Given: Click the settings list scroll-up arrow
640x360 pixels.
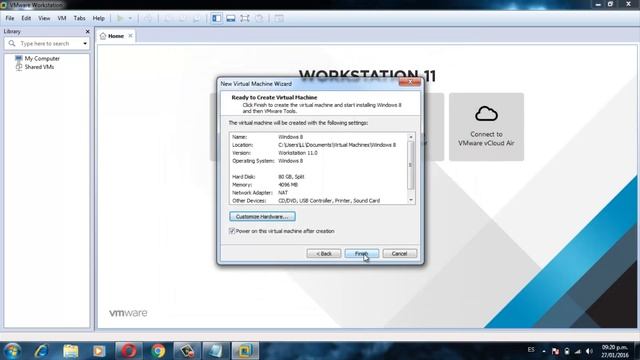Looking at the screenshot, I should [411, 137].
